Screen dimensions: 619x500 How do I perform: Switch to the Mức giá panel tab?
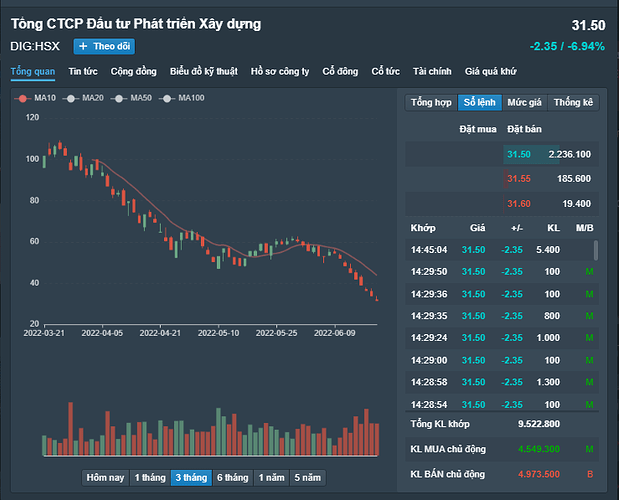click(x=524, y=102)
